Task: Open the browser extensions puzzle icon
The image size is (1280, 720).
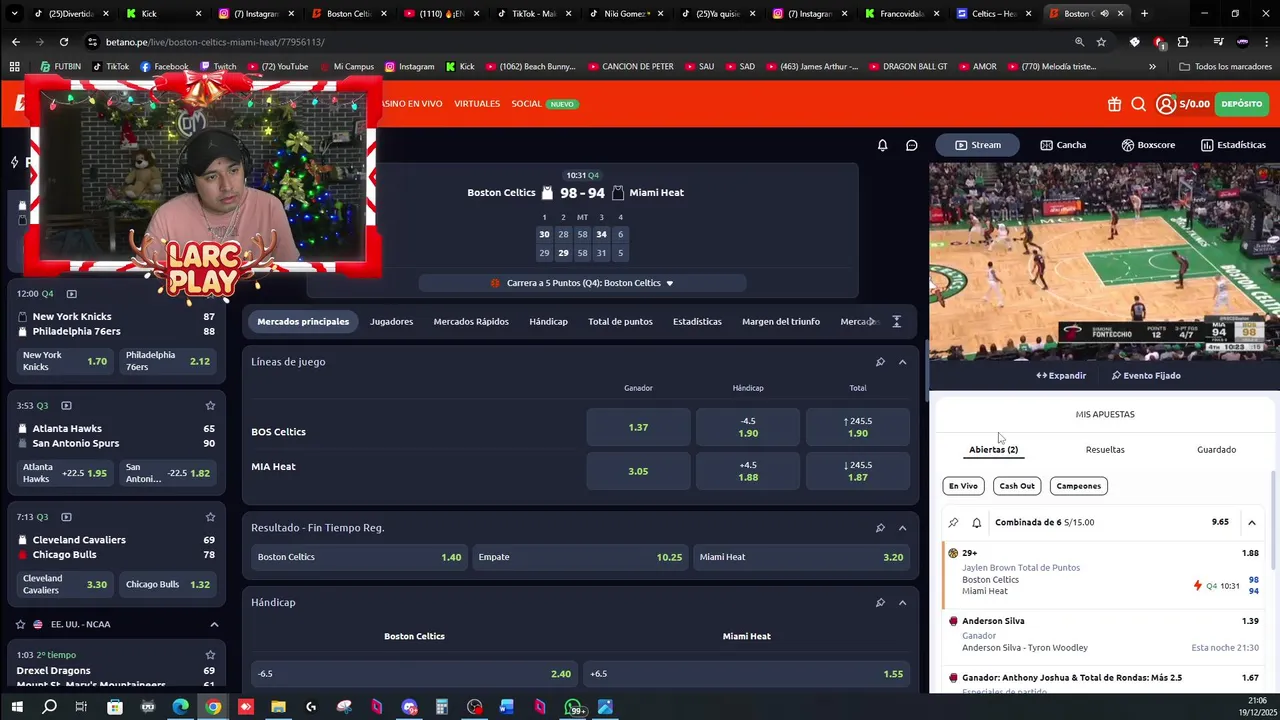Action: pos(1183,42)
